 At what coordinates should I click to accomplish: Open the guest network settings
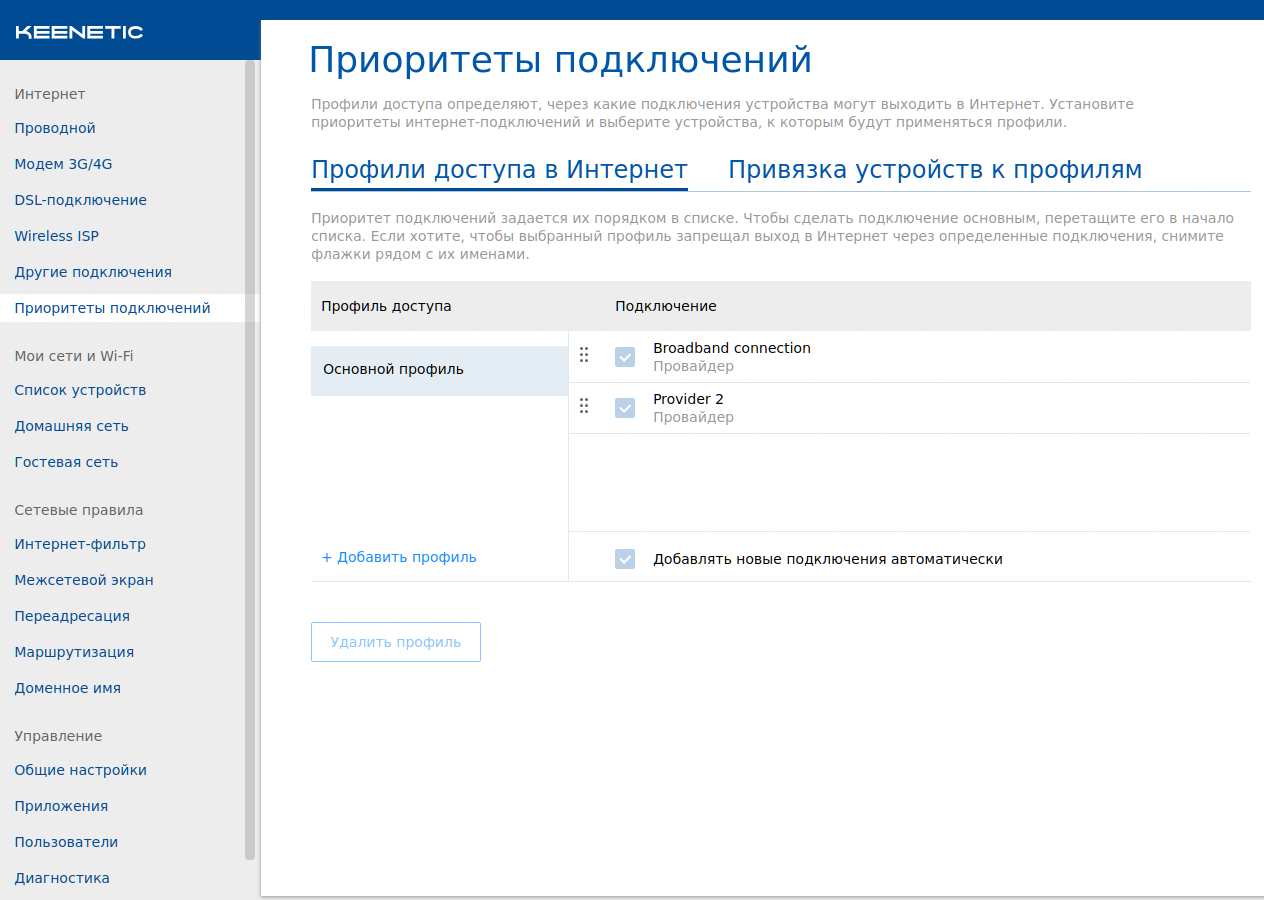tap(66, 462)
